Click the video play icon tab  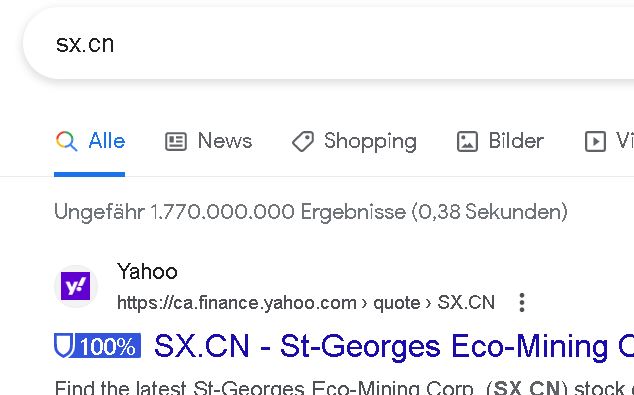595,142
